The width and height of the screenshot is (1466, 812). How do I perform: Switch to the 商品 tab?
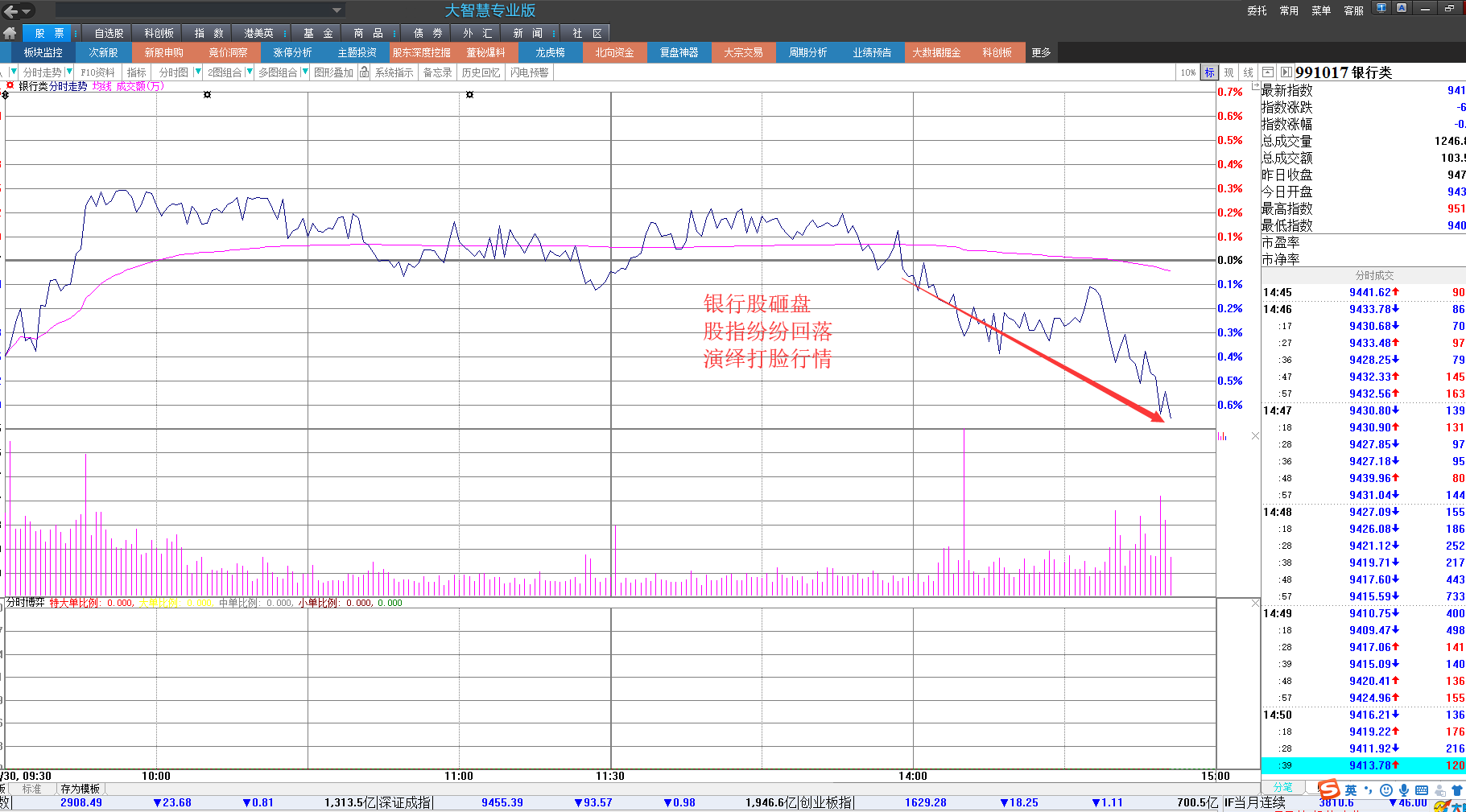pyautogui.click(x=368, y=33)
